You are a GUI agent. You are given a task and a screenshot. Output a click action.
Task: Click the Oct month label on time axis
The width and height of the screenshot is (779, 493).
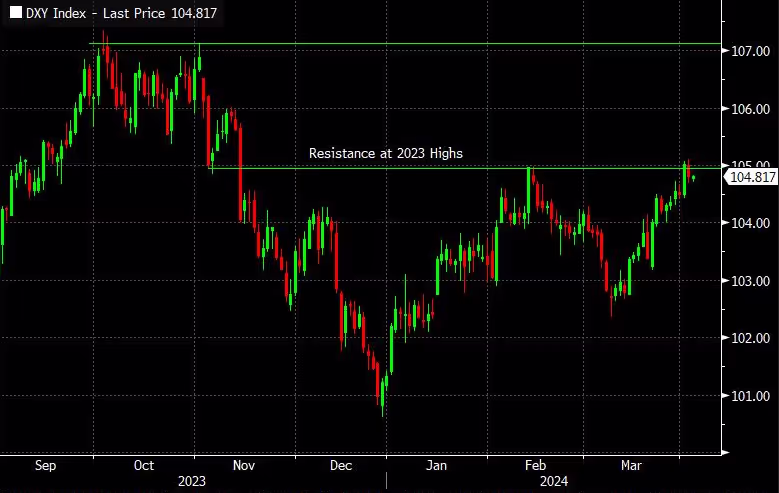click(144, 466)
